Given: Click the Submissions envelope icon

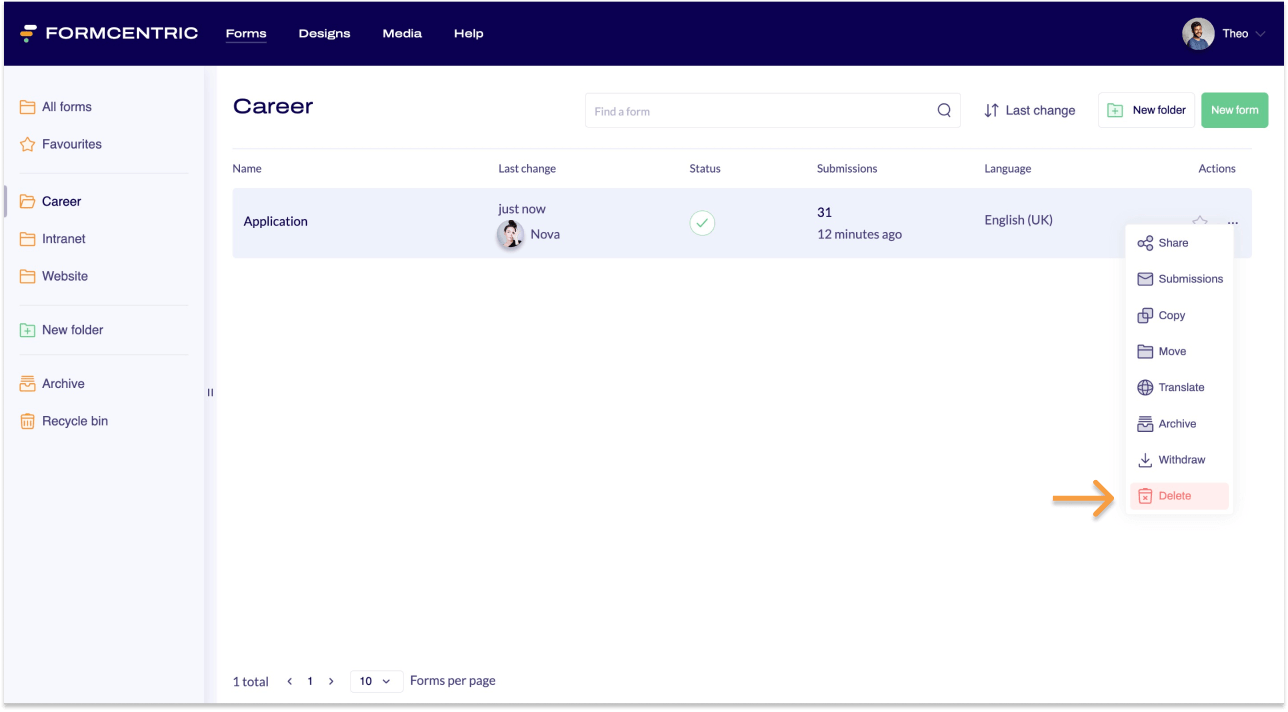Looking at the screenshot, I should [1145, 279].
